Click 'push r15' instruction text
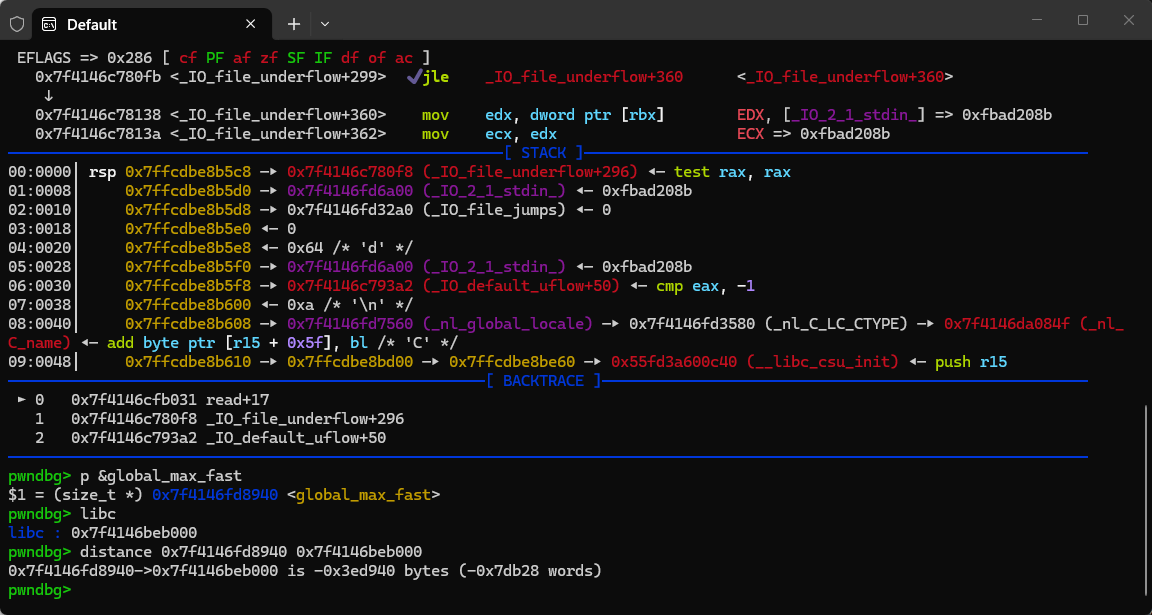The image size is (1152, 615). (971, 362)
